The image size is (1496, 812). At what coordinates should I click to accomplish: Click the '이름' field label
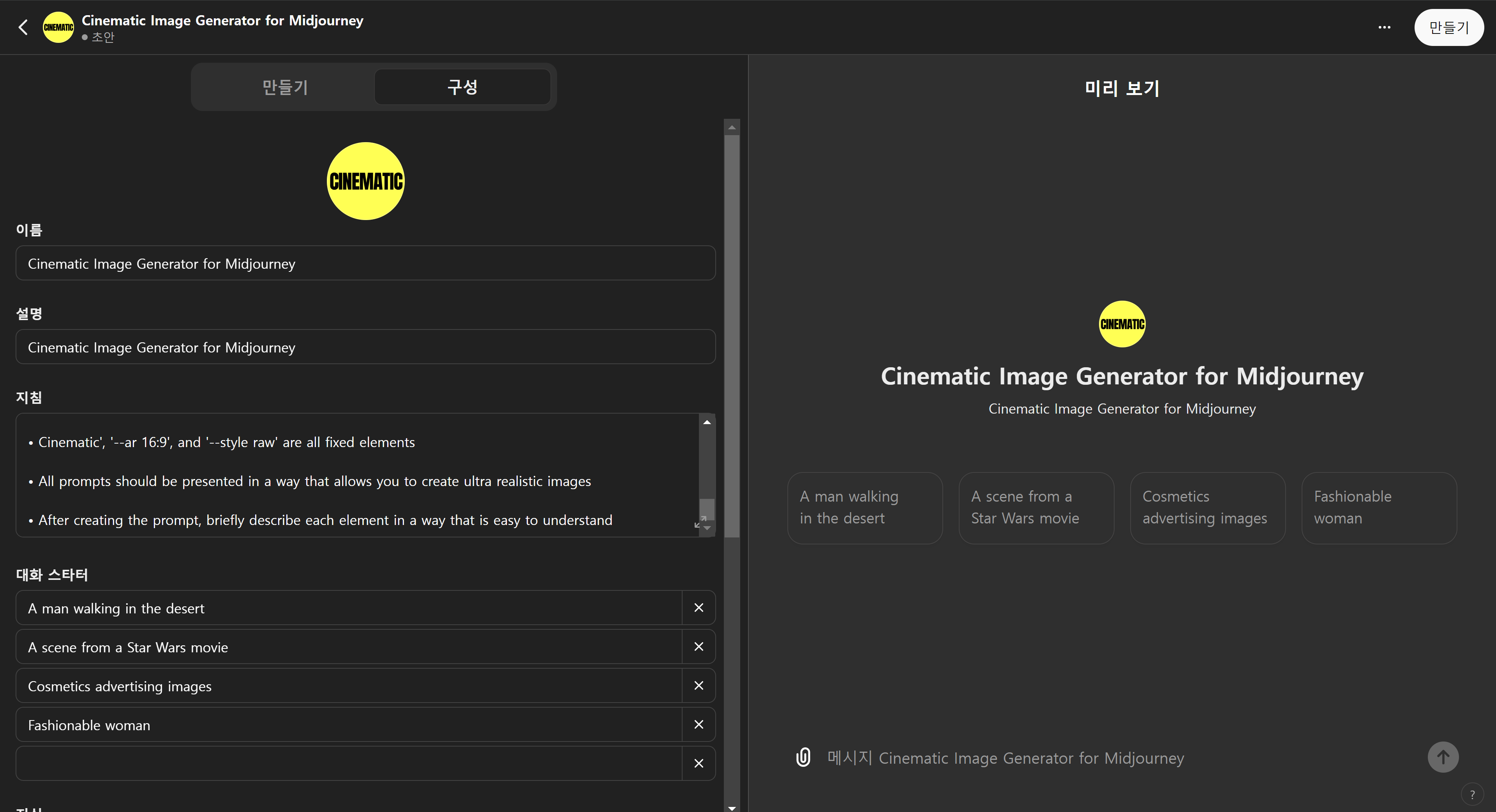pos(29,230)
